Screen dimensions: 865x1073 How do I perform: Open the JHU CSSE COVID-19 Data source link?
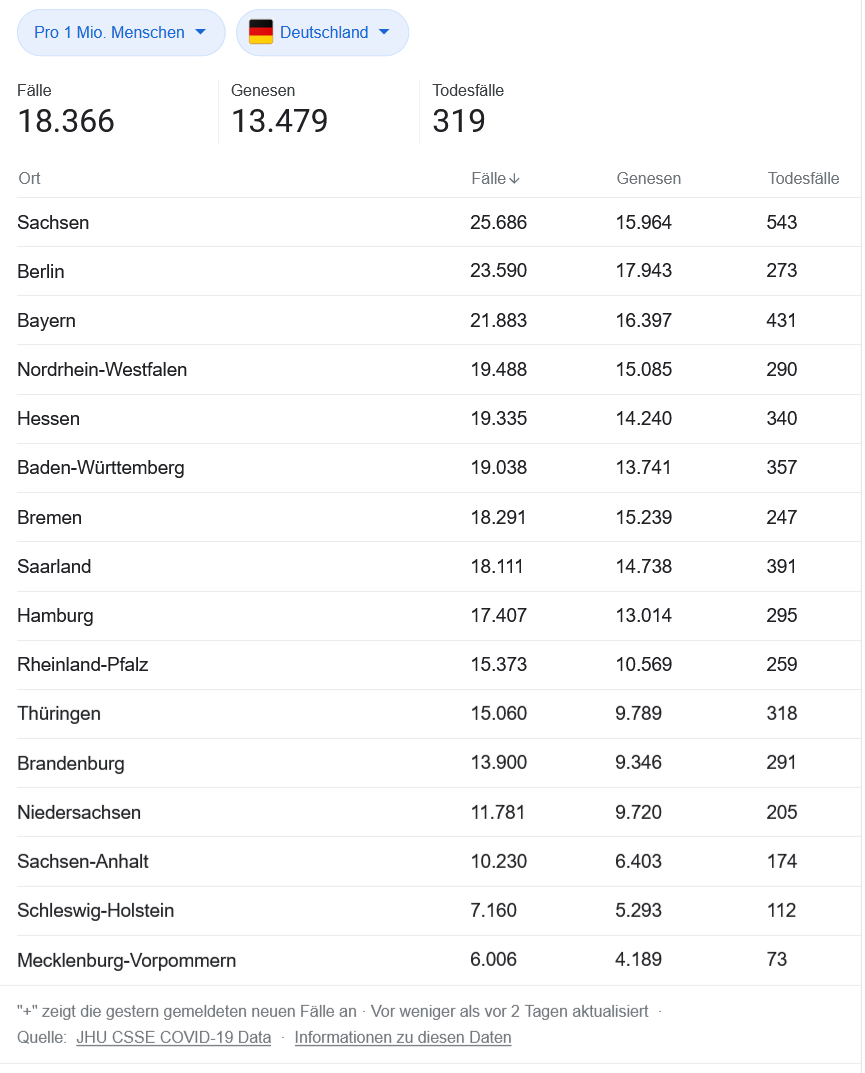coord(173,1037)
